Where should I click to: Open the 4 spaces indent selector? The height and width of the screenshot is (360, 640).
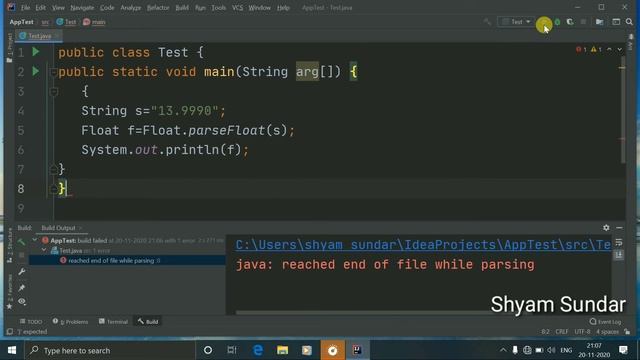coord(607,332)
